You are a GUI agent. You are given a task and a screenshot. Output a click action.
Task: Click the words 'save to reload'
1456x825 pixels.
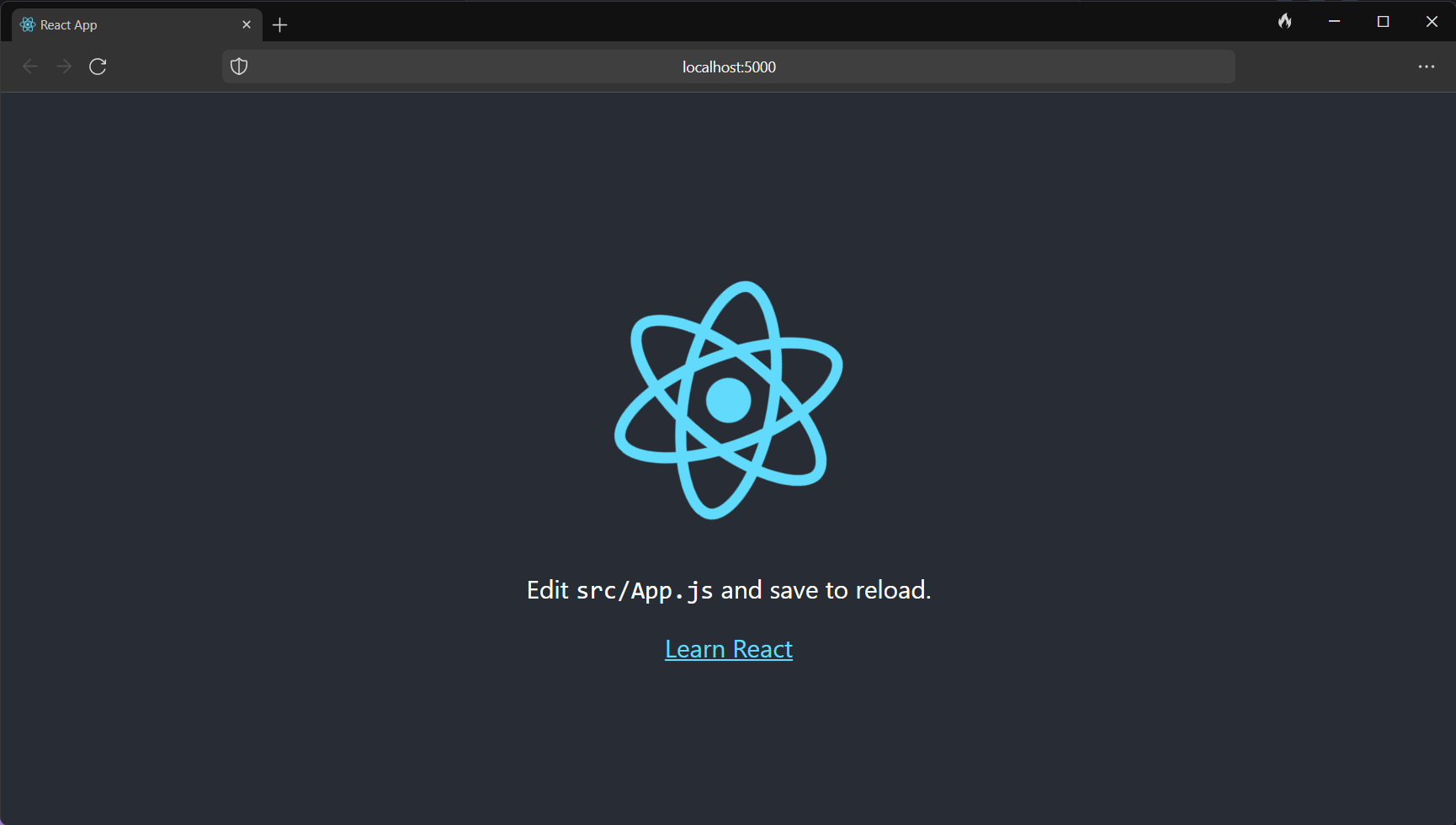pyautogui.click(x=850, y=590)
